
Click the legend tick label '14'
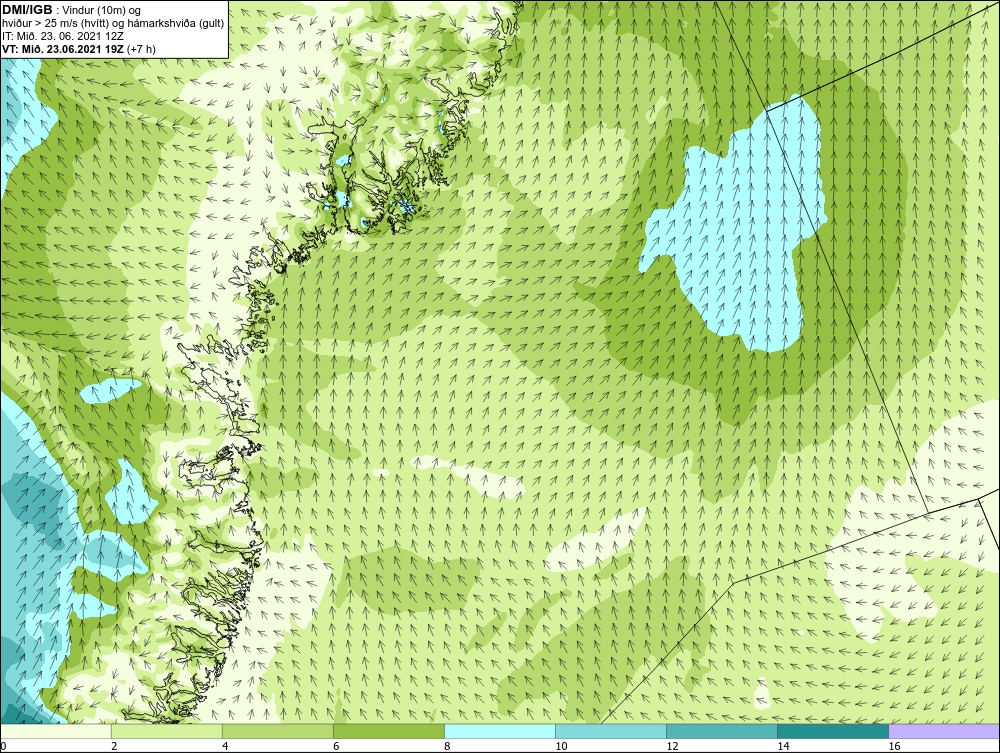click(x=783, y=746)
